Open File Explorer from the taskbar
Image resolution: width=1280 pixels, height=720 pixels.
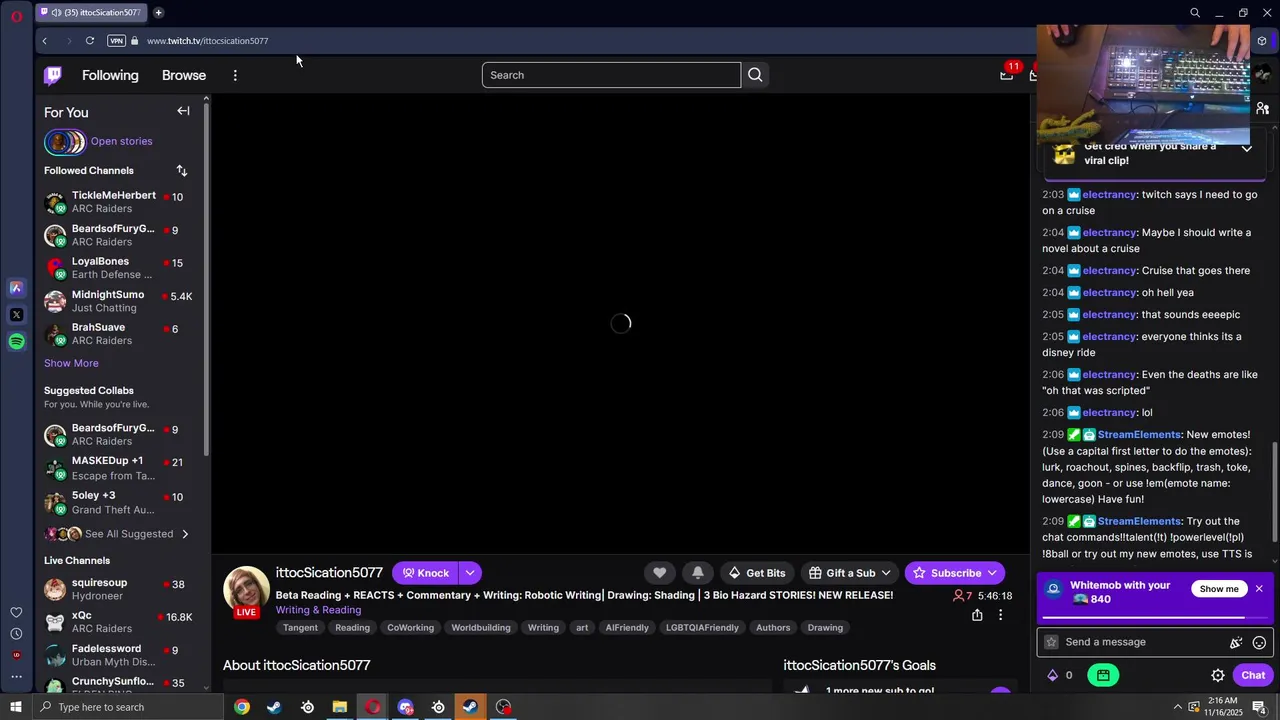[340, 707]
